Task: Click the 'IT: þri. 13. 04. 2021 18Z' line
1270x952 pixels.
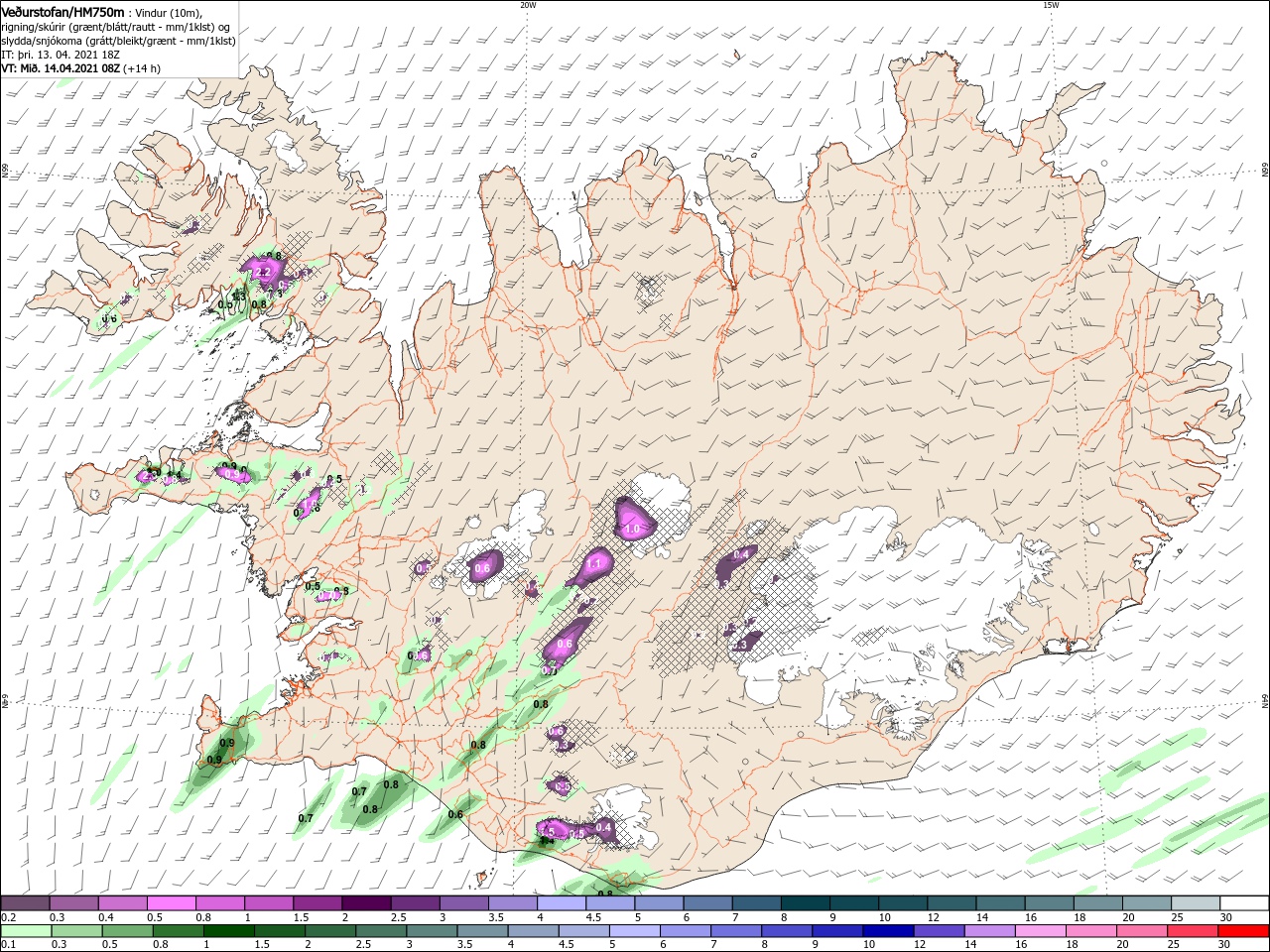Action: 63,55
